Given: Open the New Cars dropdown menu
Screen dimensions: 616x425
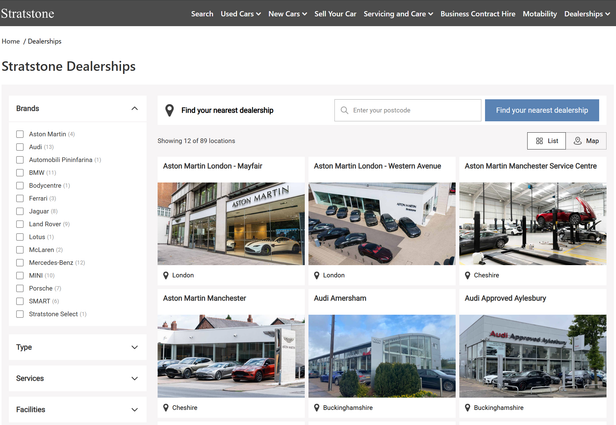Looking at the screenshot, I should coord(288,14).
